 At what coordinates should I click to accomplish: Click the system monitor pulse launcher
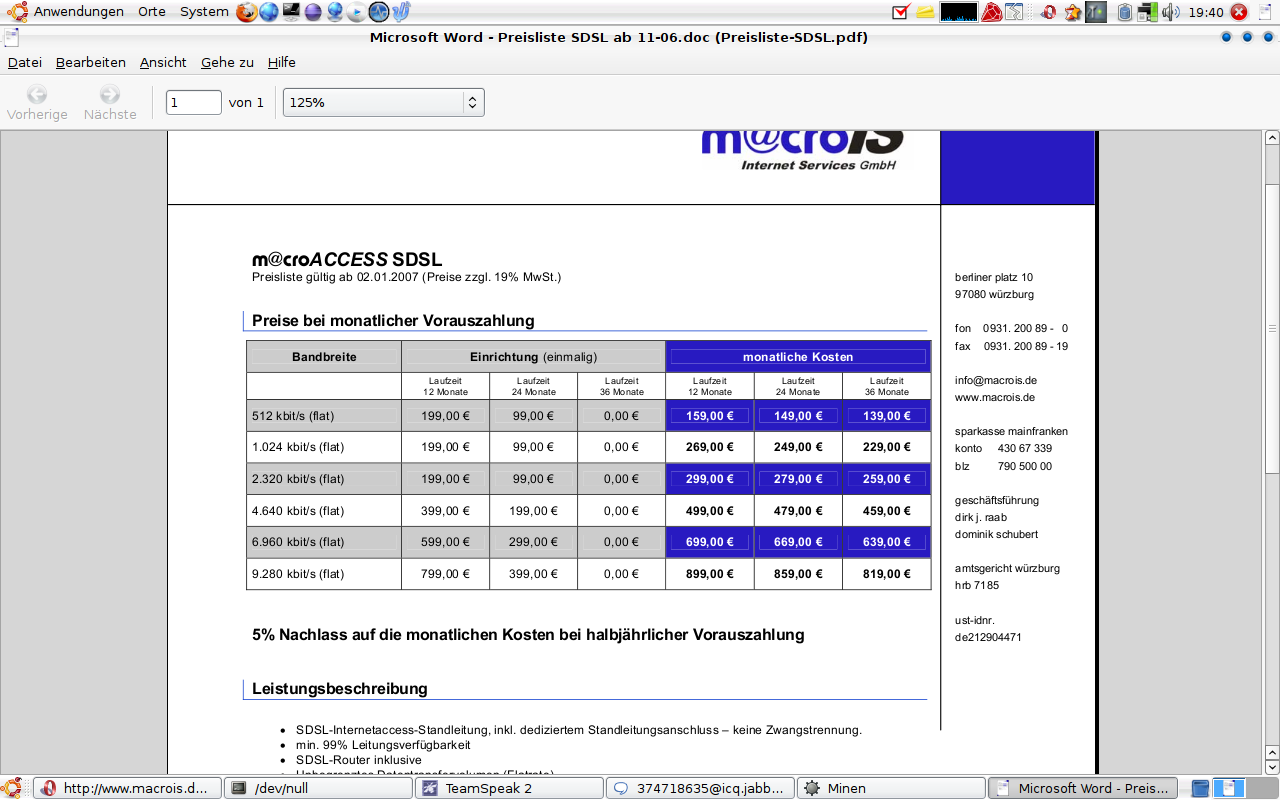click(379, 12)
